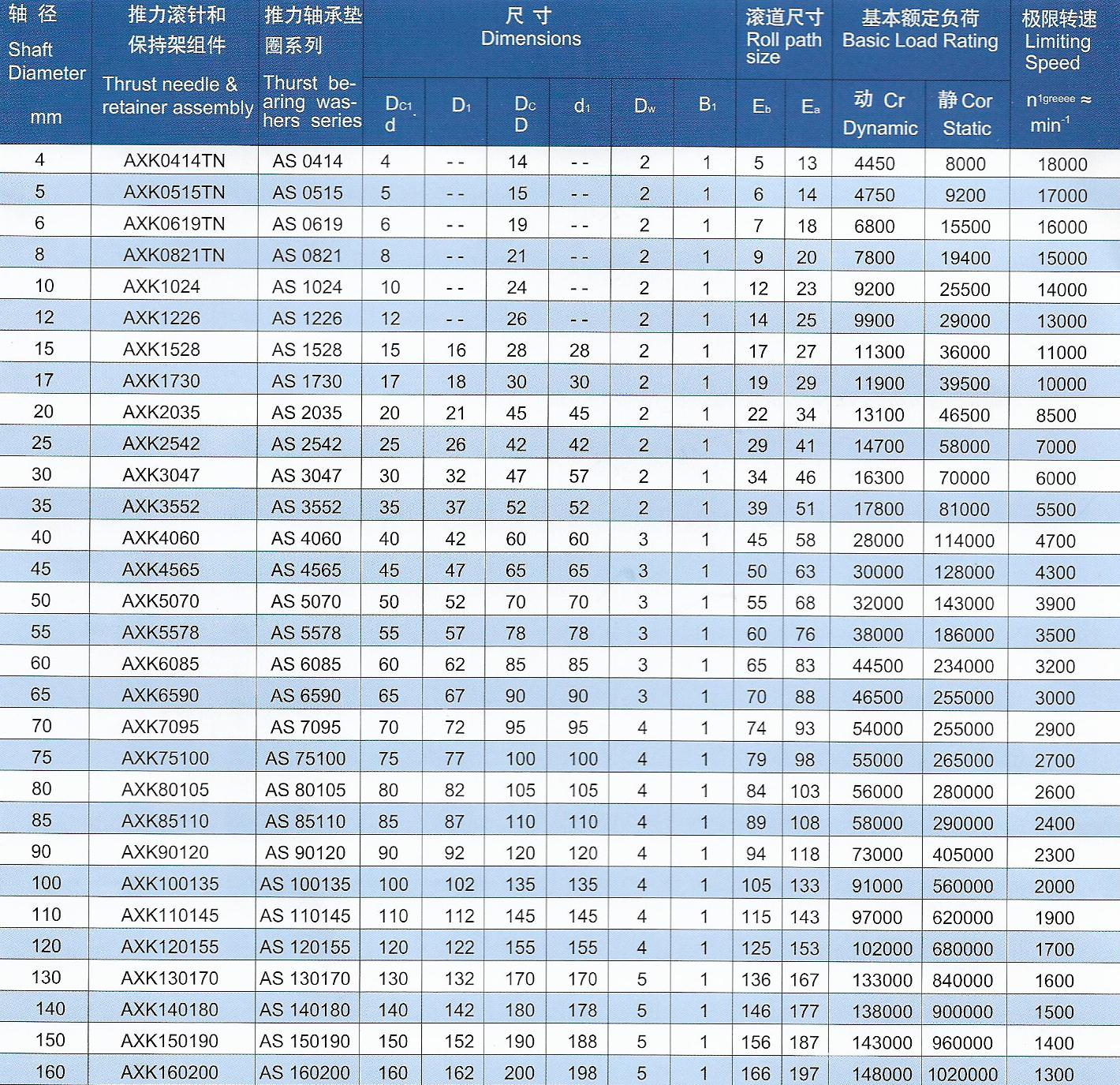Select the AXK160200 model in last row
The height and width of the screenshot is (1085, 1120).
pos(170,1072)
